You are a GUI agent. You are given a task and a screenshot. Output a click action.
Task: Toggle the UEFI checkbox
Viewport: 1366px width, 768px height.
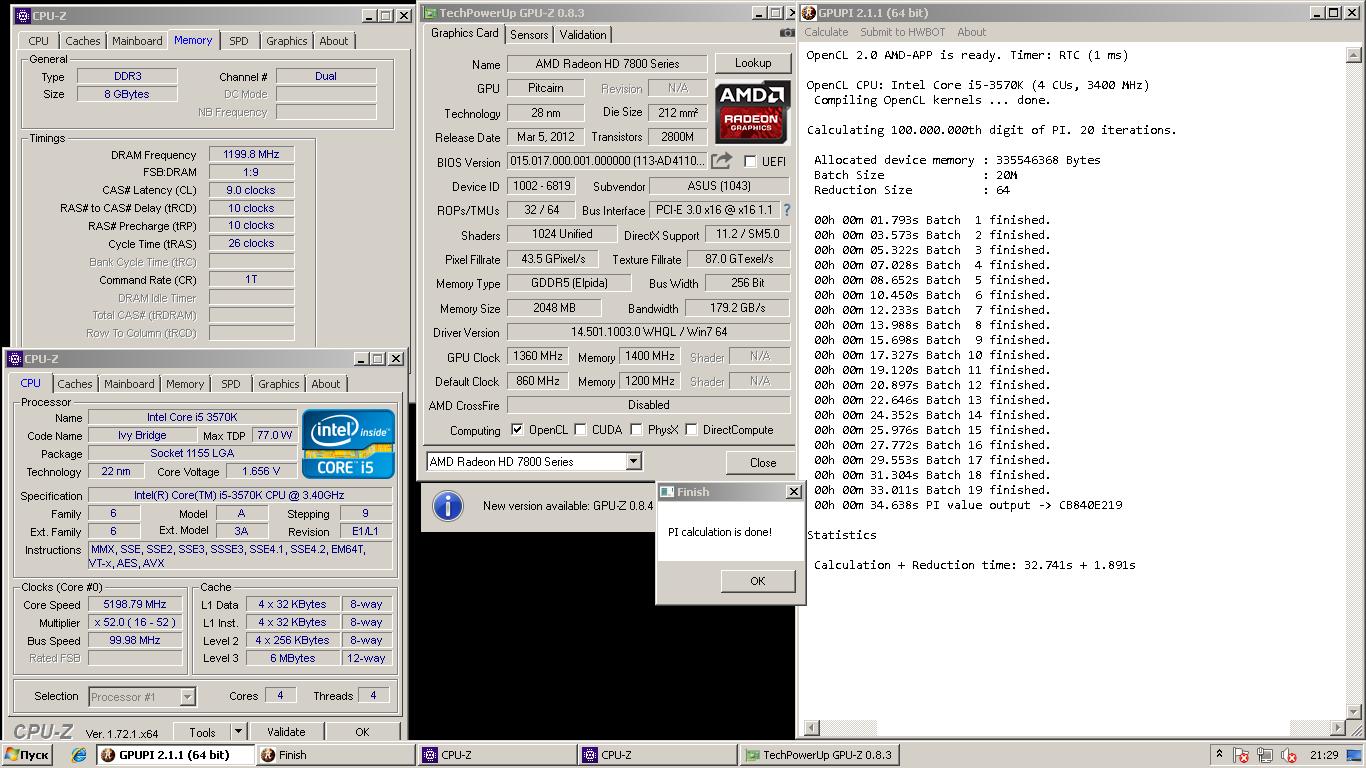pos(750,162)
